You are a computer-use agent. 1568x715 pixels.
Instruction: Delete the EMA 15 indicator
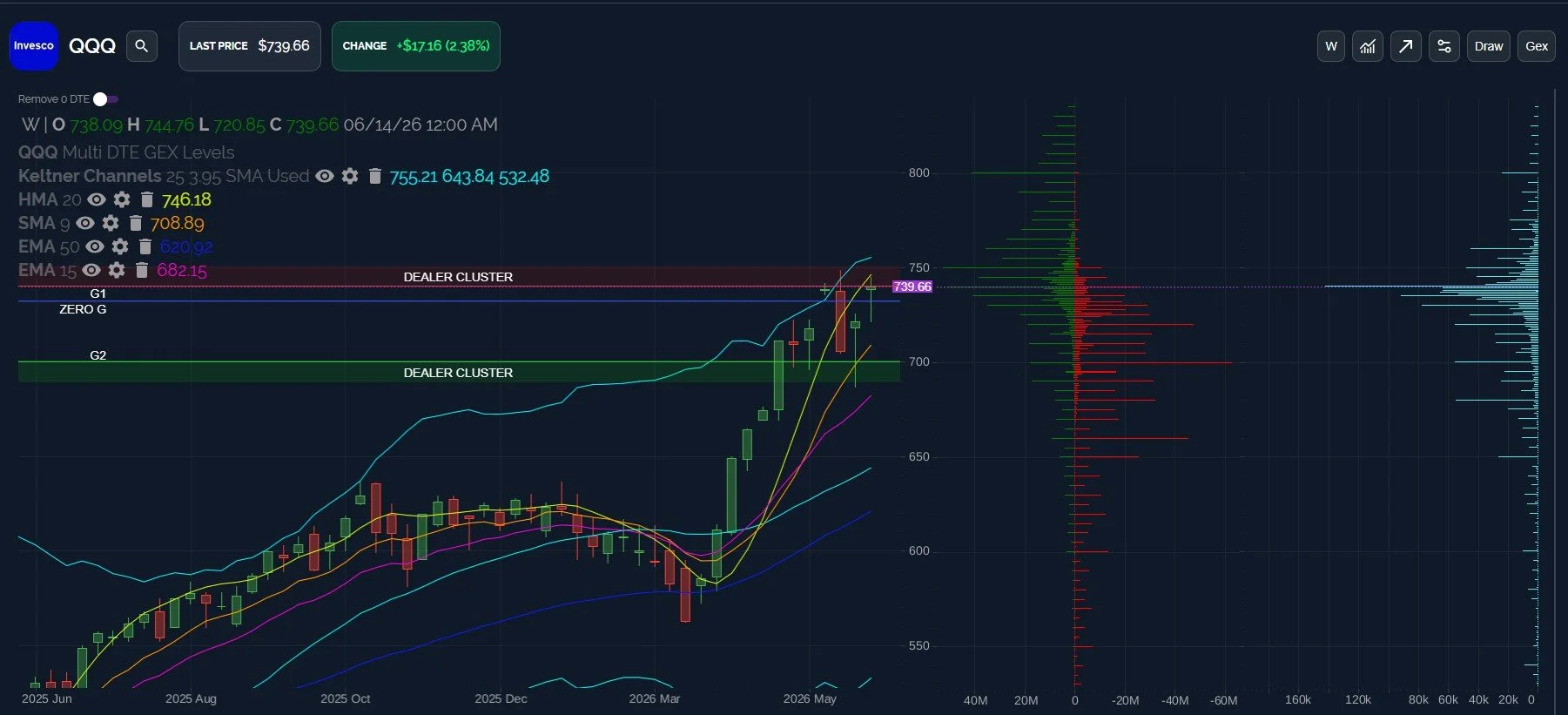(142, 270)
